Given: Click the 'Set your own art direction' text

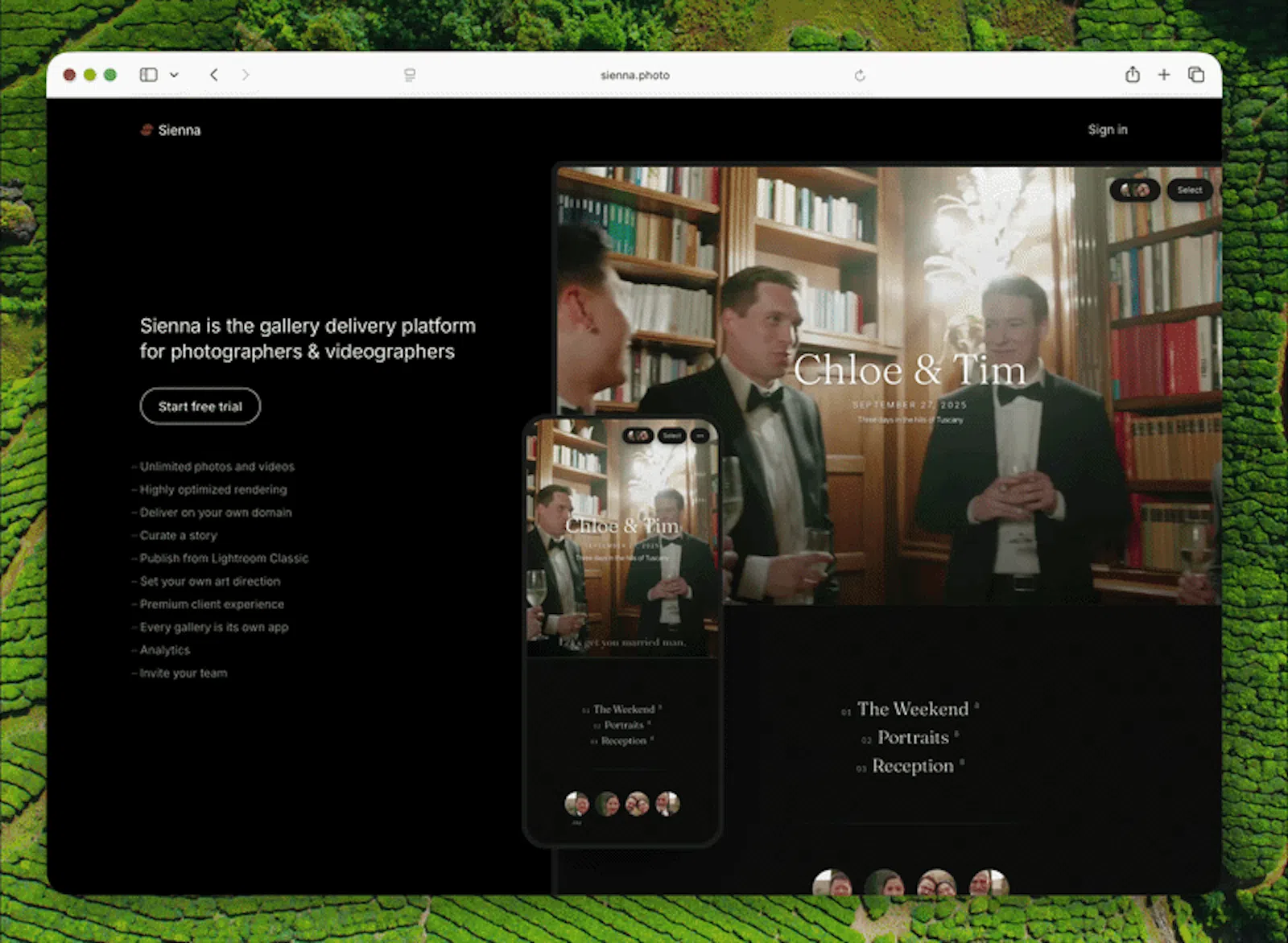Looking at the screenshot, I should point(210,581).
